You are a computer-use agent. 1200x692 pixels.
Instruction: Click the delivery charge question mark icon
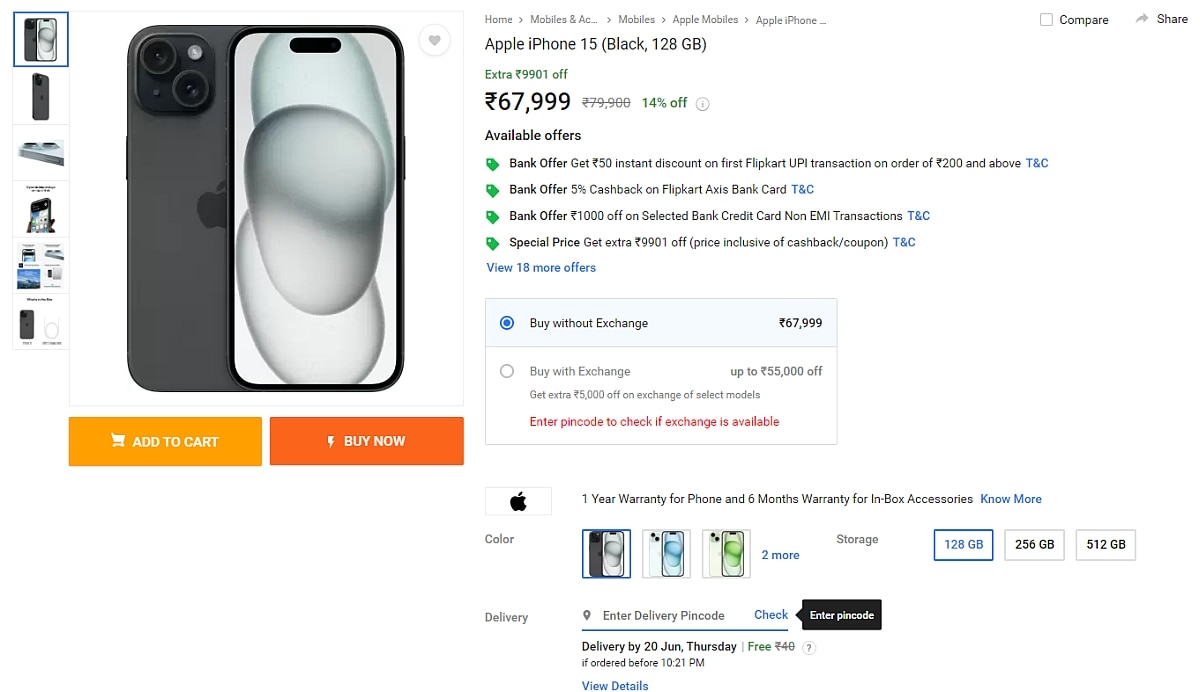[809, 648]
